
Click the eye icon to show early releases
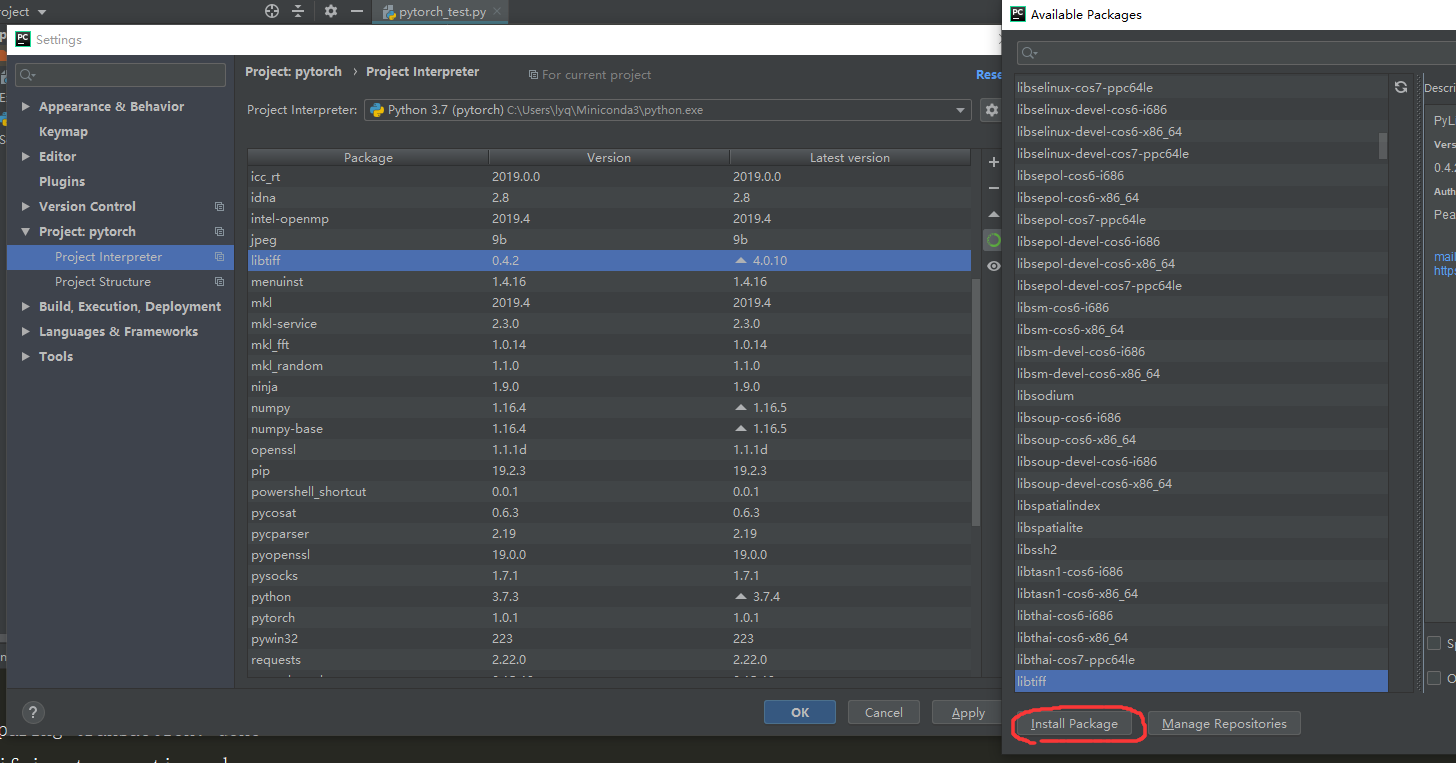click(993, 265)
